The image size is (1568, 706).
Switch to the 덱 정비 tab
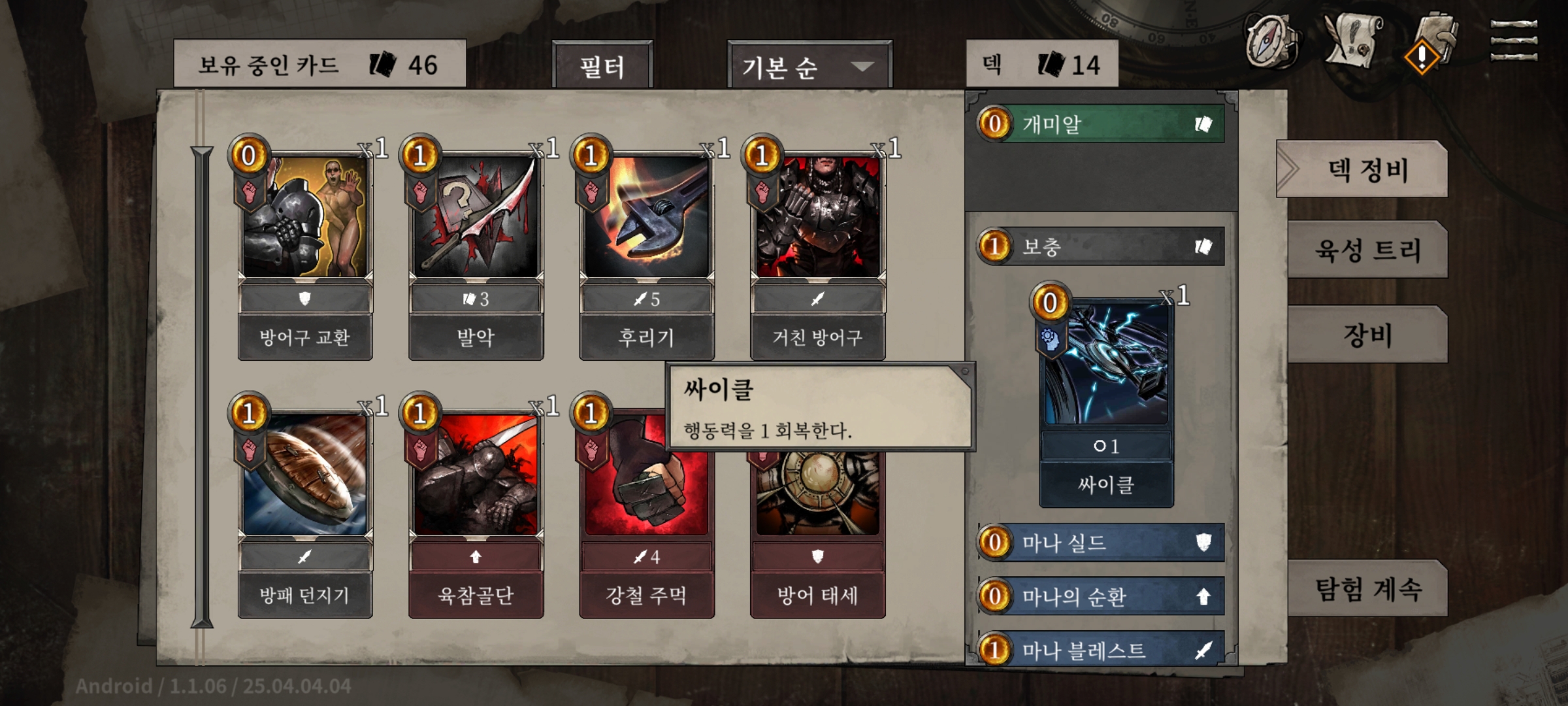pyautogui.click(x=1363, y=170)
